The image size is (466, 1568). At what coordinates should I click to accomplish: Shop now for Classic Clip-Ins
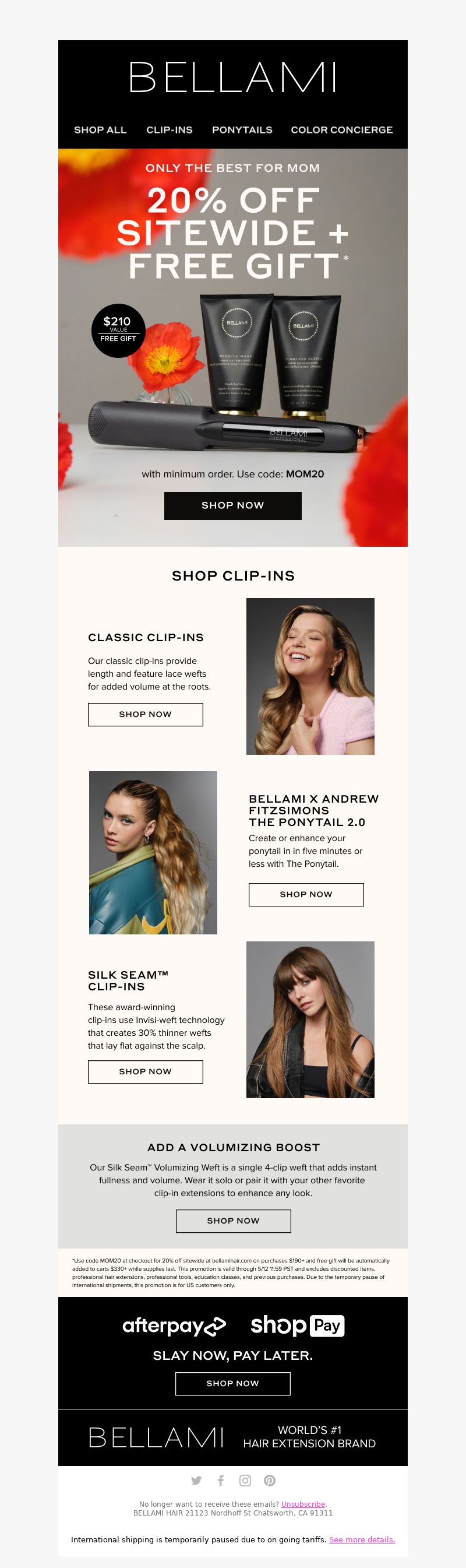(146, 714)
